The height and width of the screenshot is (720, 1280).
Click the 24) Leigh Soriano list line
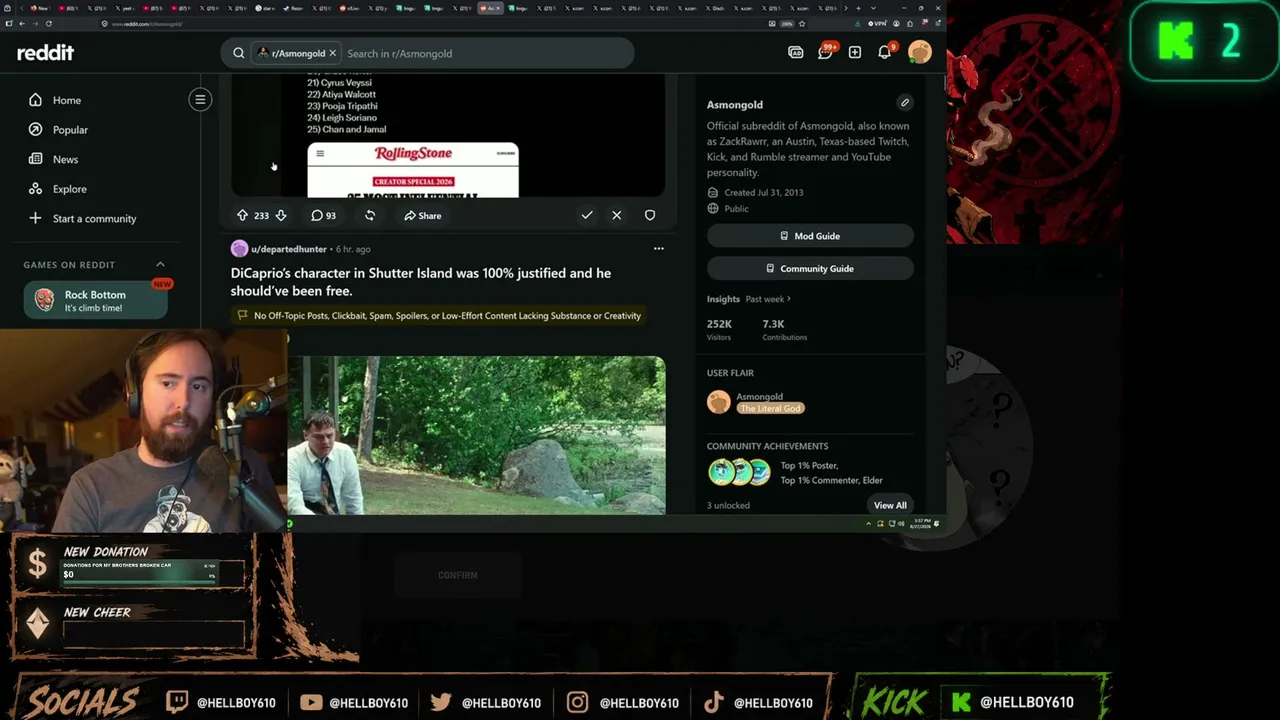click(x=341, y=117)
